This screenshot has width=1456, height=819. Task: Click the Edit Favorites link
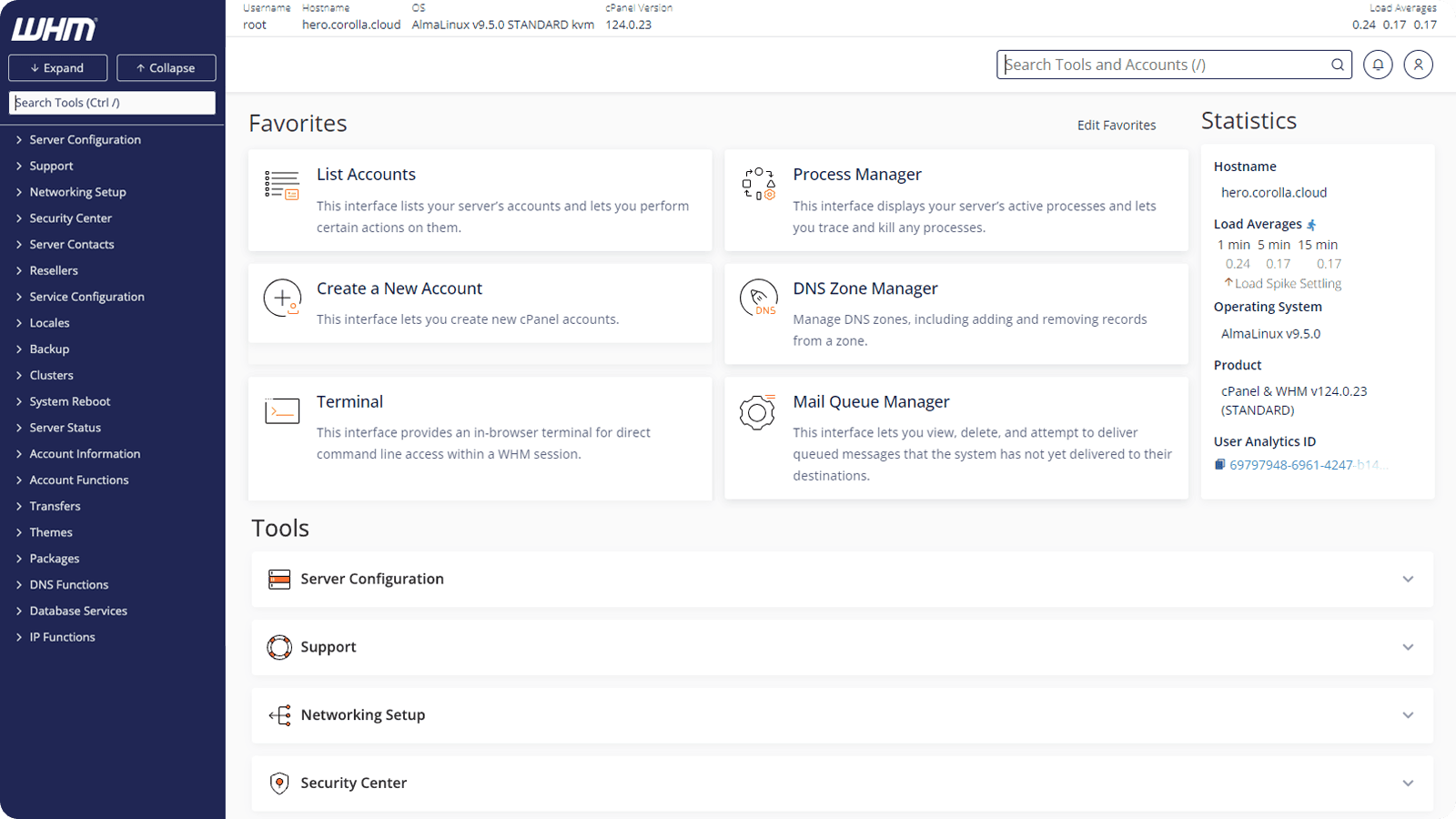pos(1117,125)
